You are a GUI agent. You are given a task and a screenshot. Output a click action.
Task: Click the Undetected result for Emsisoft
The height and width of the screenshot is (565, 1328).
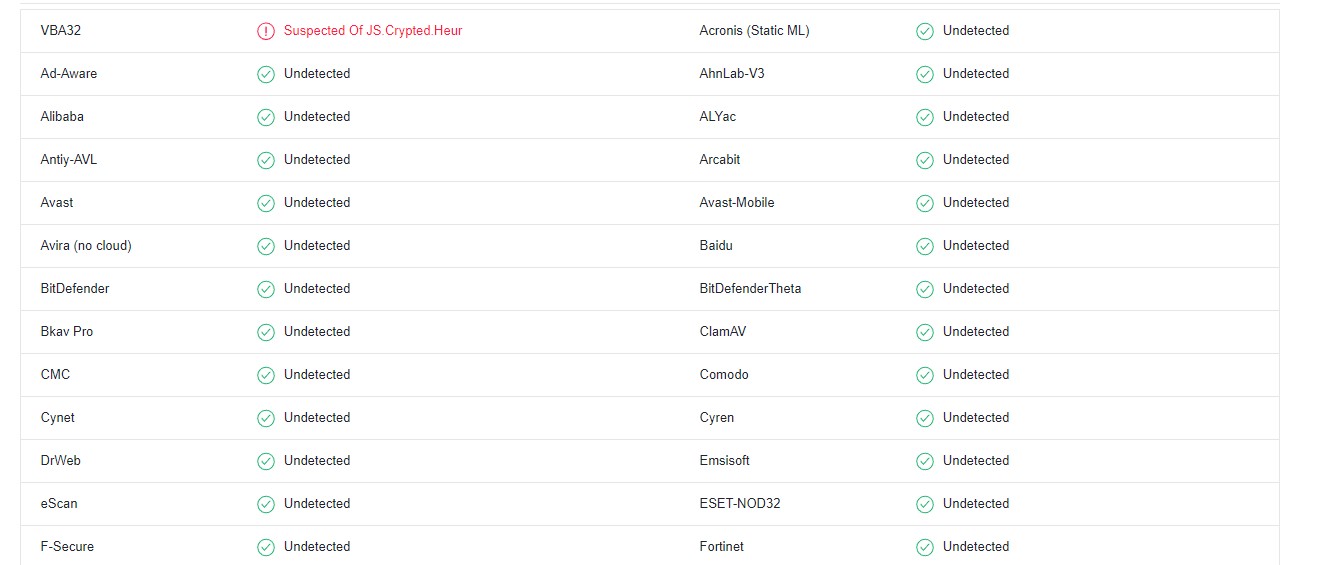tap(976, 461)
